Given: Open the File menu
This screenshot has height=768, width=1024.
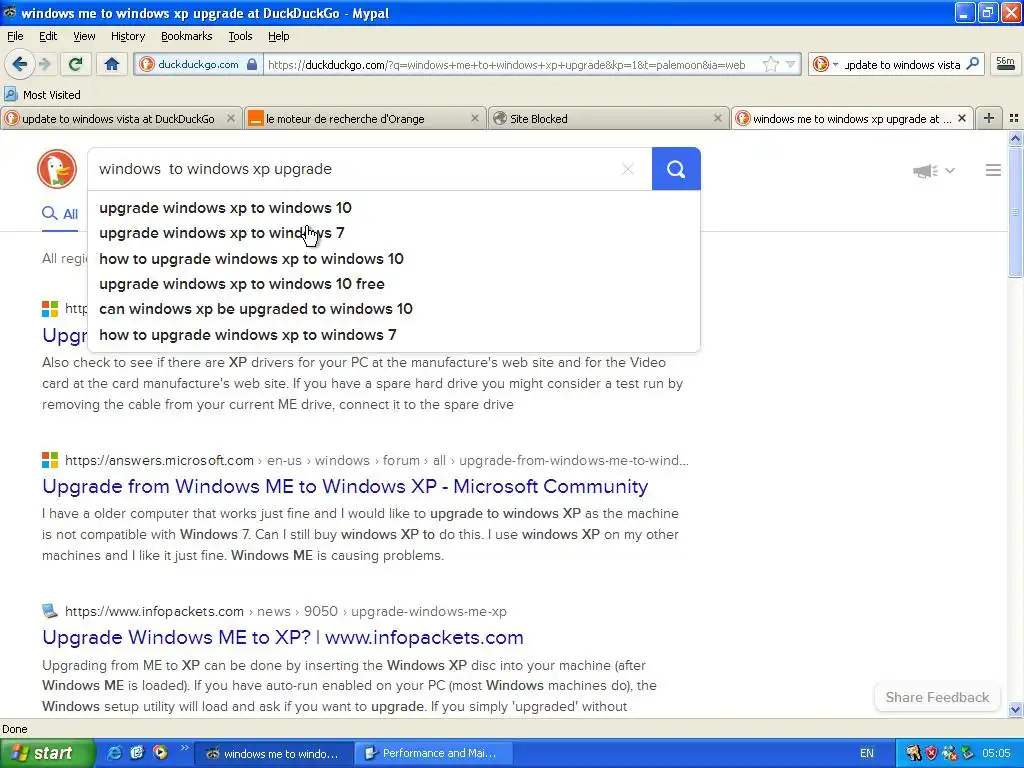Looking at the screenshot, I should [x=15, y=36].
